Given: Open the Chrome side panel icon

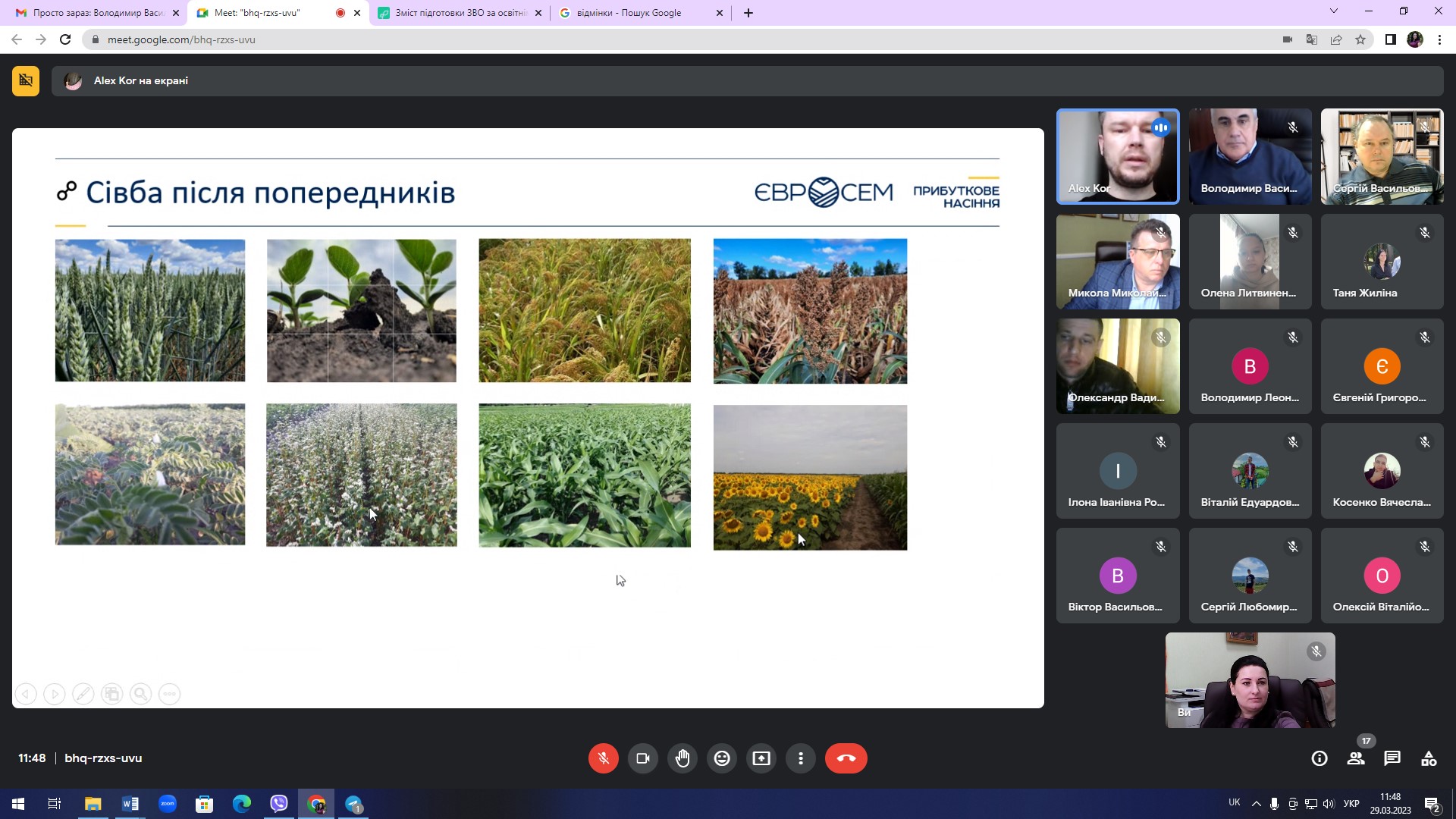Looking at the screenshot, I should point(1391,39).
